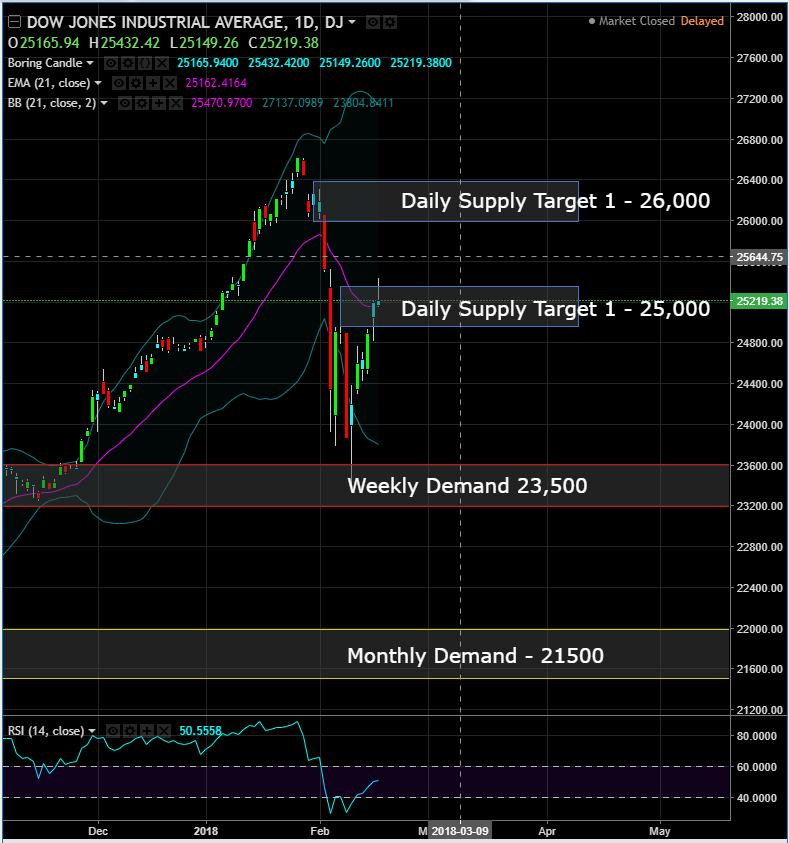This screenshot has height=843, width=789.
Task: Select the Weekly Demand 23,500 zone
Action: (366, 485)
